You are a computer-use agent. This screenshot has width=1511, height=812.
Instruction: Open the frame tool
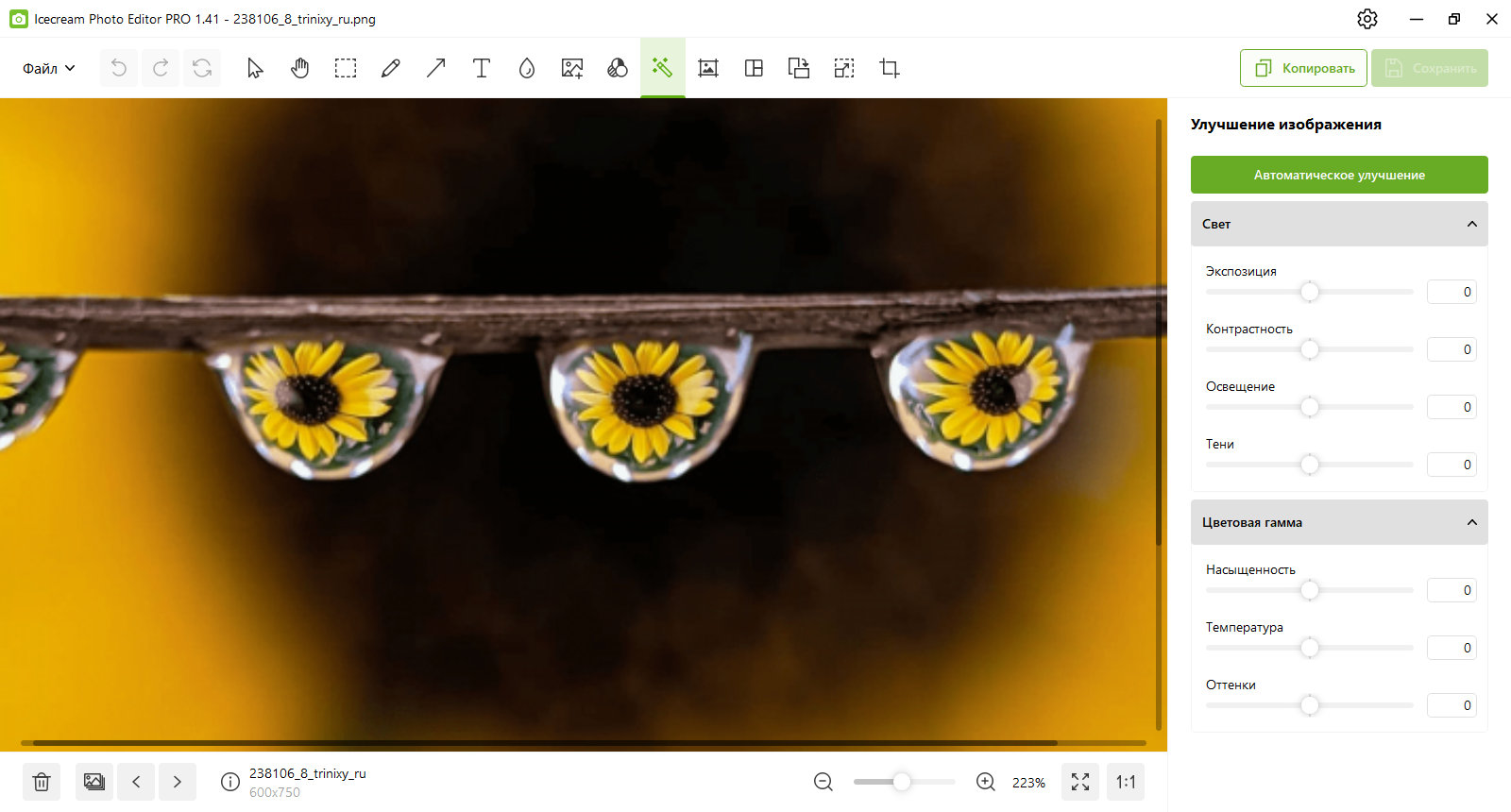pyautogui.click(x=708, y=68)
